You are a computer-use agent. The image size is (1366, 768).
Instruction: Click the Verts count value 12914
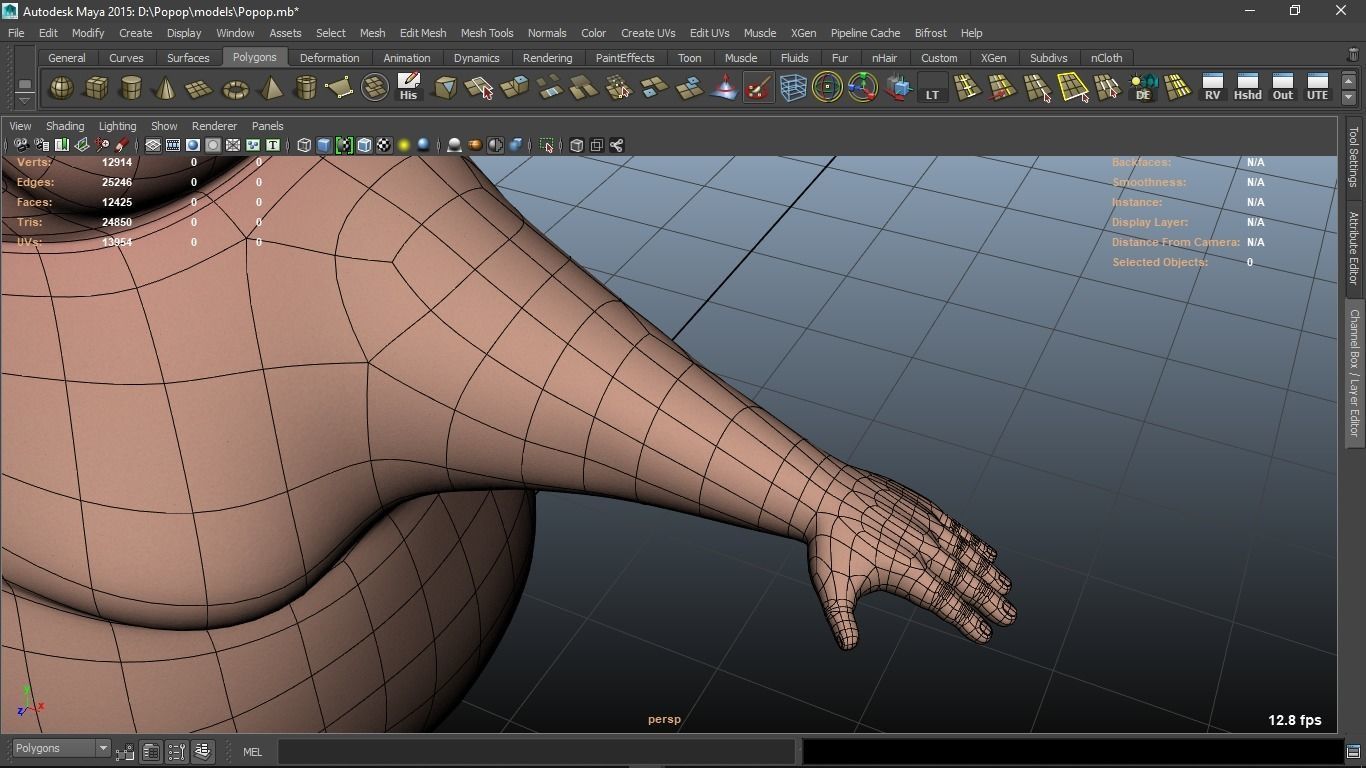[117, 162]
